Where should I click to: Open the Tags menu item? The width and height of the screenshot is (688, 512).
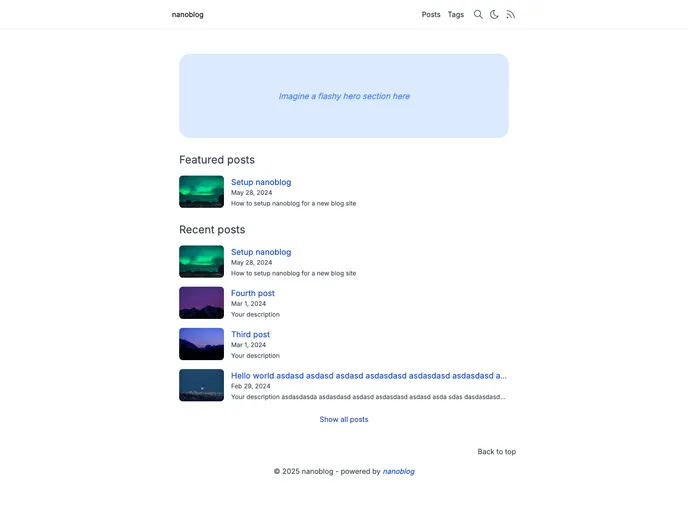pos(456,14)
